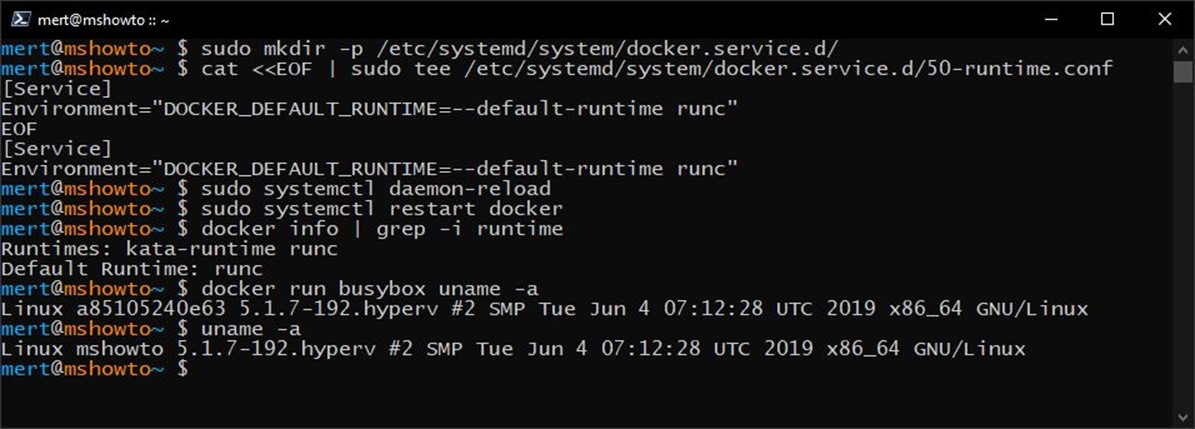
Task: Click the standalone EOF line
Action: [x=20, y=128]
